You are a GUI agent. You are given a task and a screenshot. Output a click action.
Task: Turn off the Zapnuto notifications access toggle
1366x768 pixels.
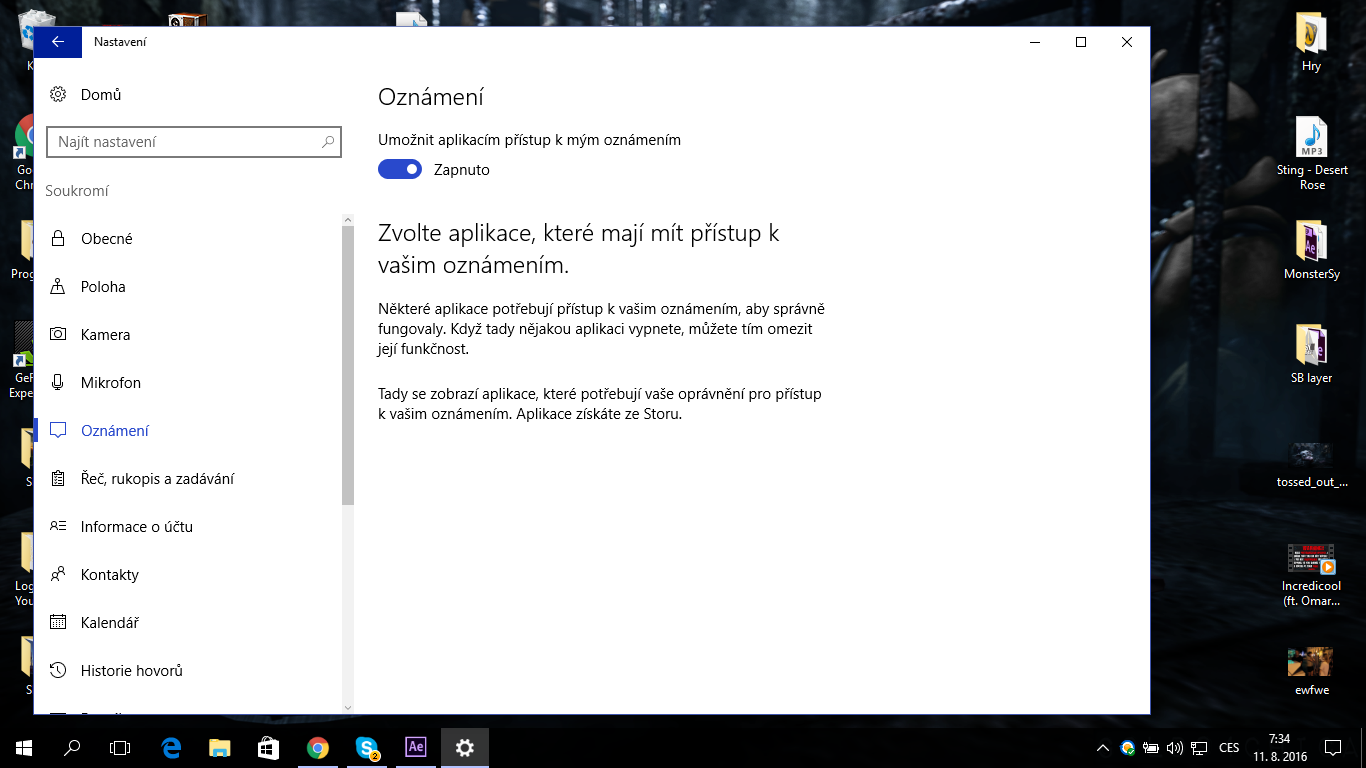point(400,170)
